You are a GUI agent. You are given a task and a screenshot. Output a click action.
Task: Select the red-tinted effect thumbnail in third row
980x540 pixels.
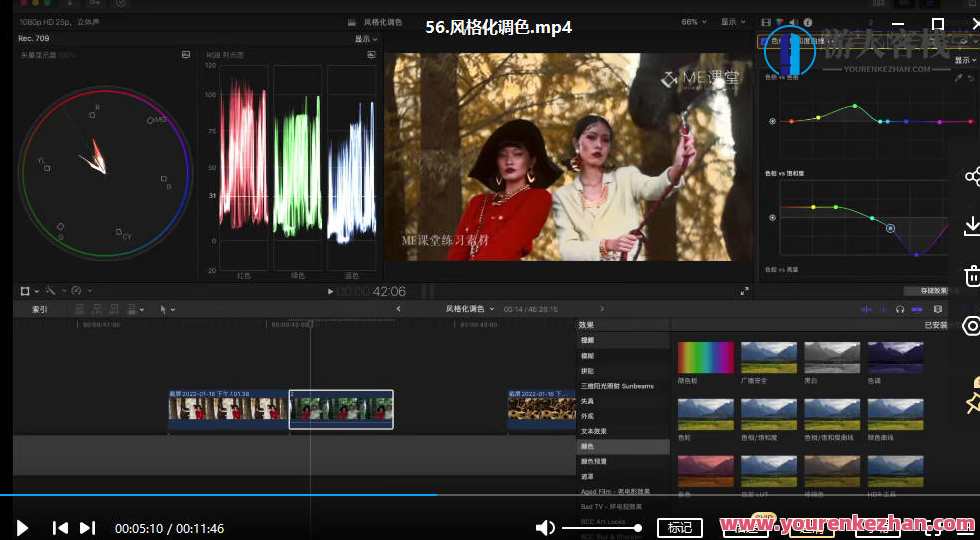(706, 471)
